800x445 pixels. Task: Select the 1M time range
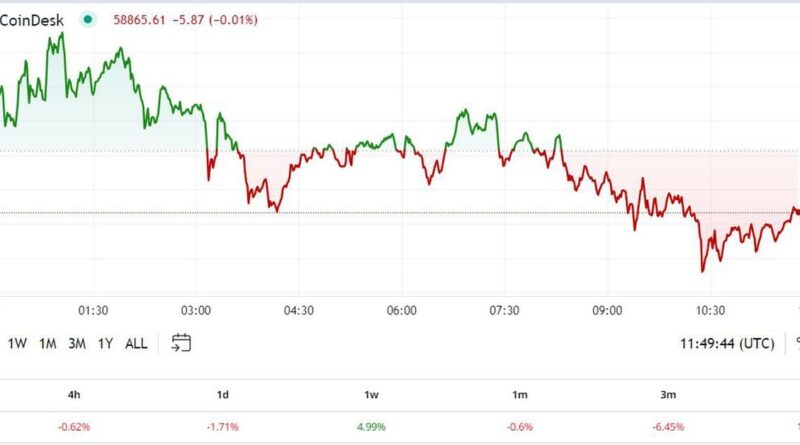click(x=47, y=343)
